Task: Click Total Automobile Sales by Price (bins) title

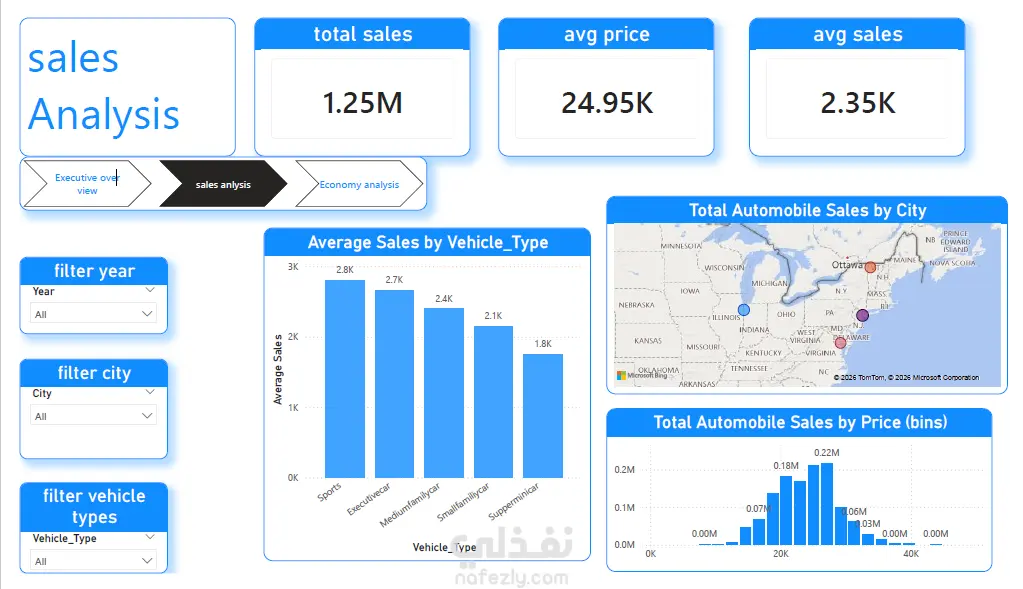Action: click(x=800, y=422)
